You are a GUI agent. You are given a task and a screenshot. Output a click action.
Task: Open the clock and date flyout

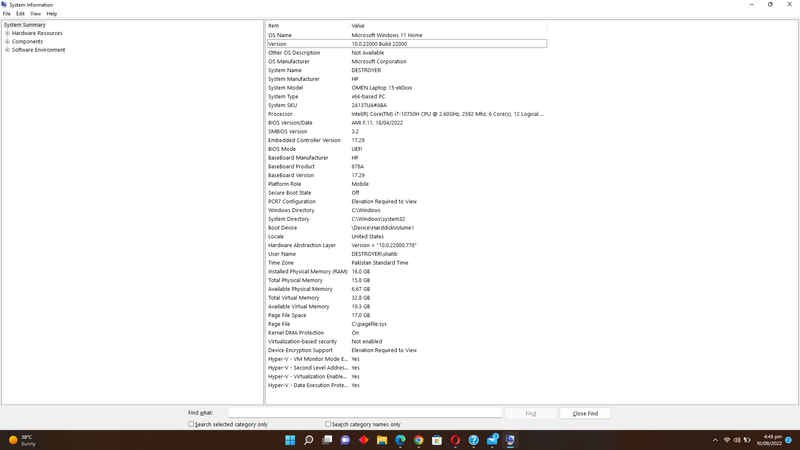(x=769, y=440)
